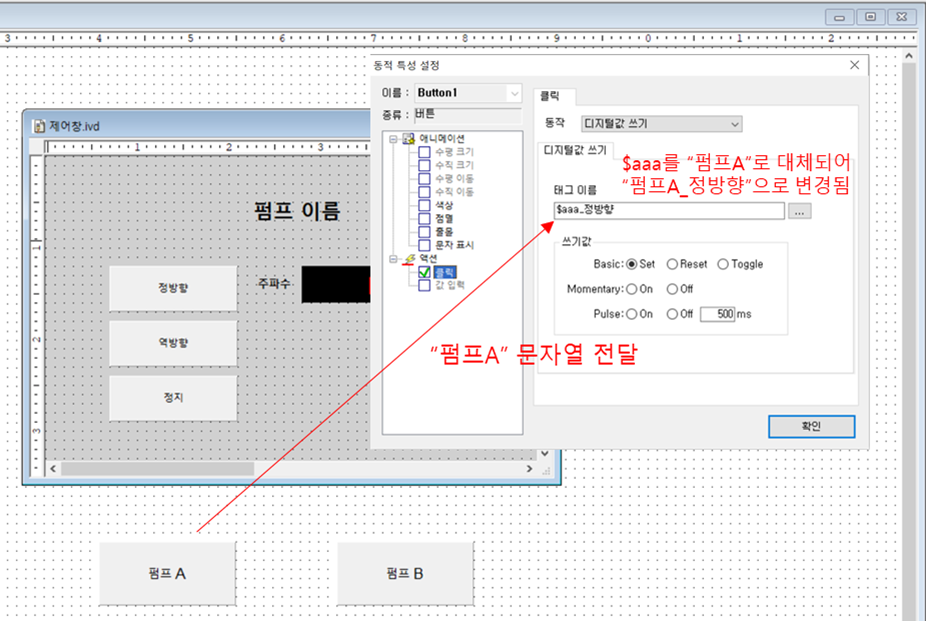Minimize the main editor window
Viewport: 926px width, 621px height.
(x=839, y=17)
